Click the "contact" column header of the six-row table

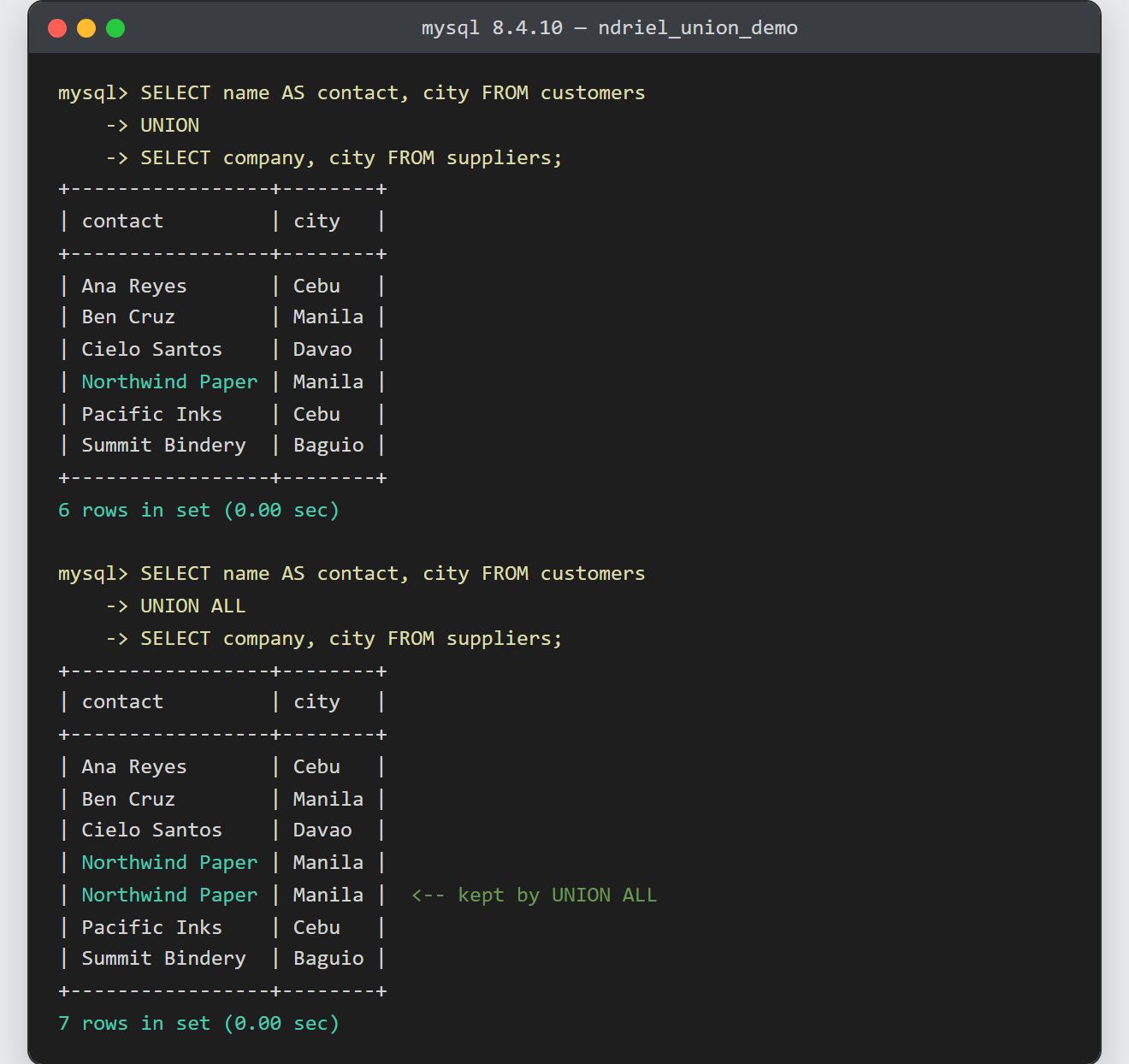pos(122,222)
